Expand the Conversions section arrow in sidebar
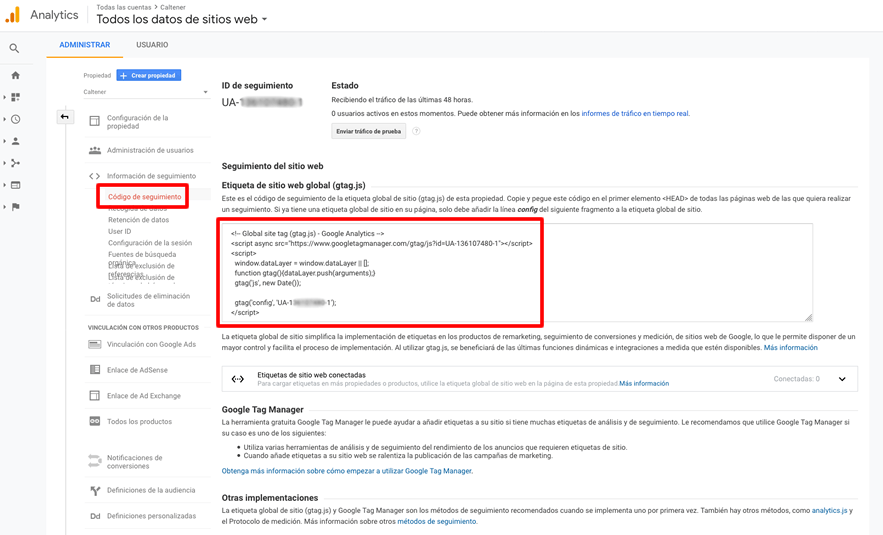Image resolution: width=883 pixels, height=535 pixels. point(5,207)
